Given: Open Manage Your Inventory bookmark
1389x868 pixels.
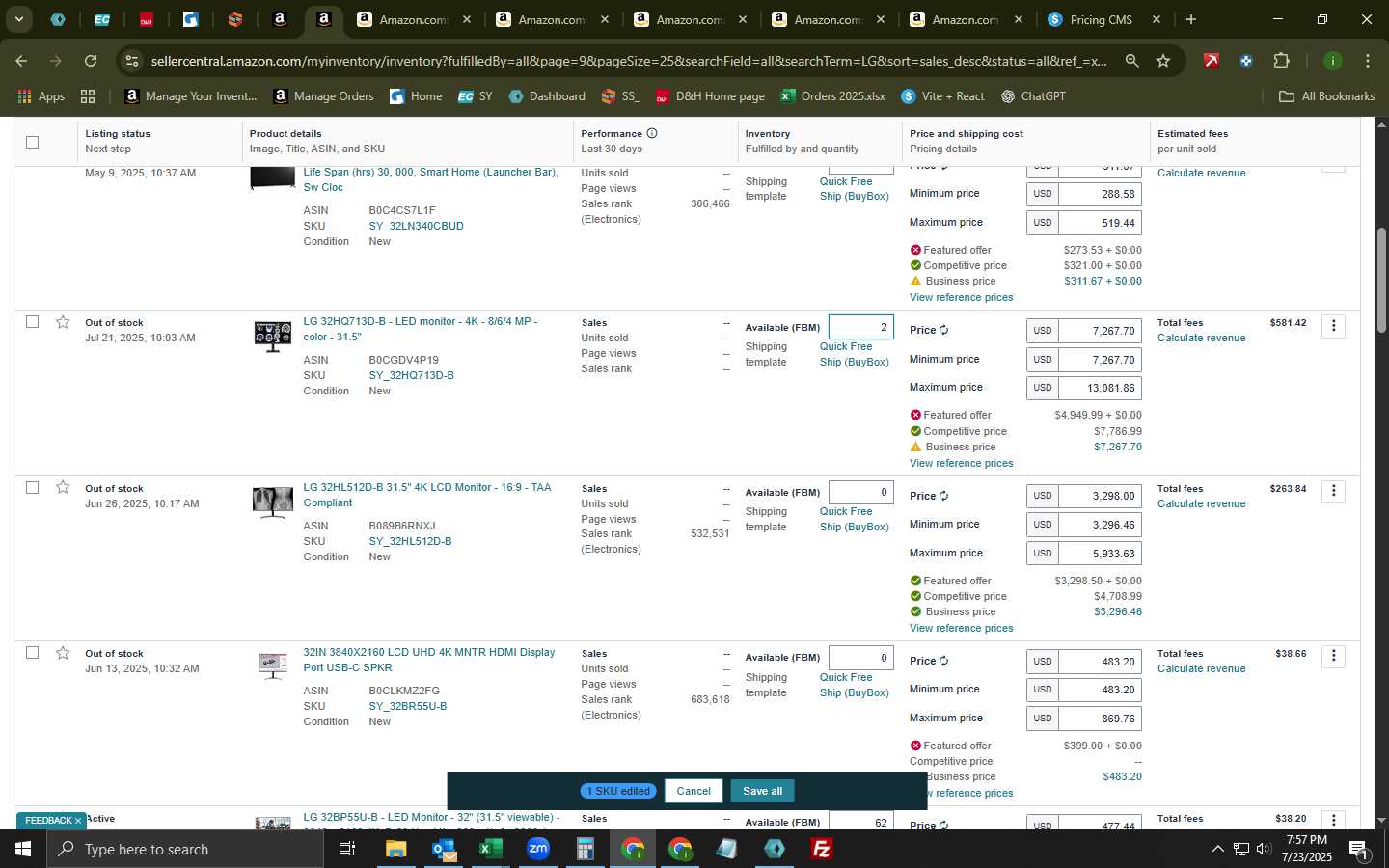Looking at the screenshot, I should (x=191, y=96).
